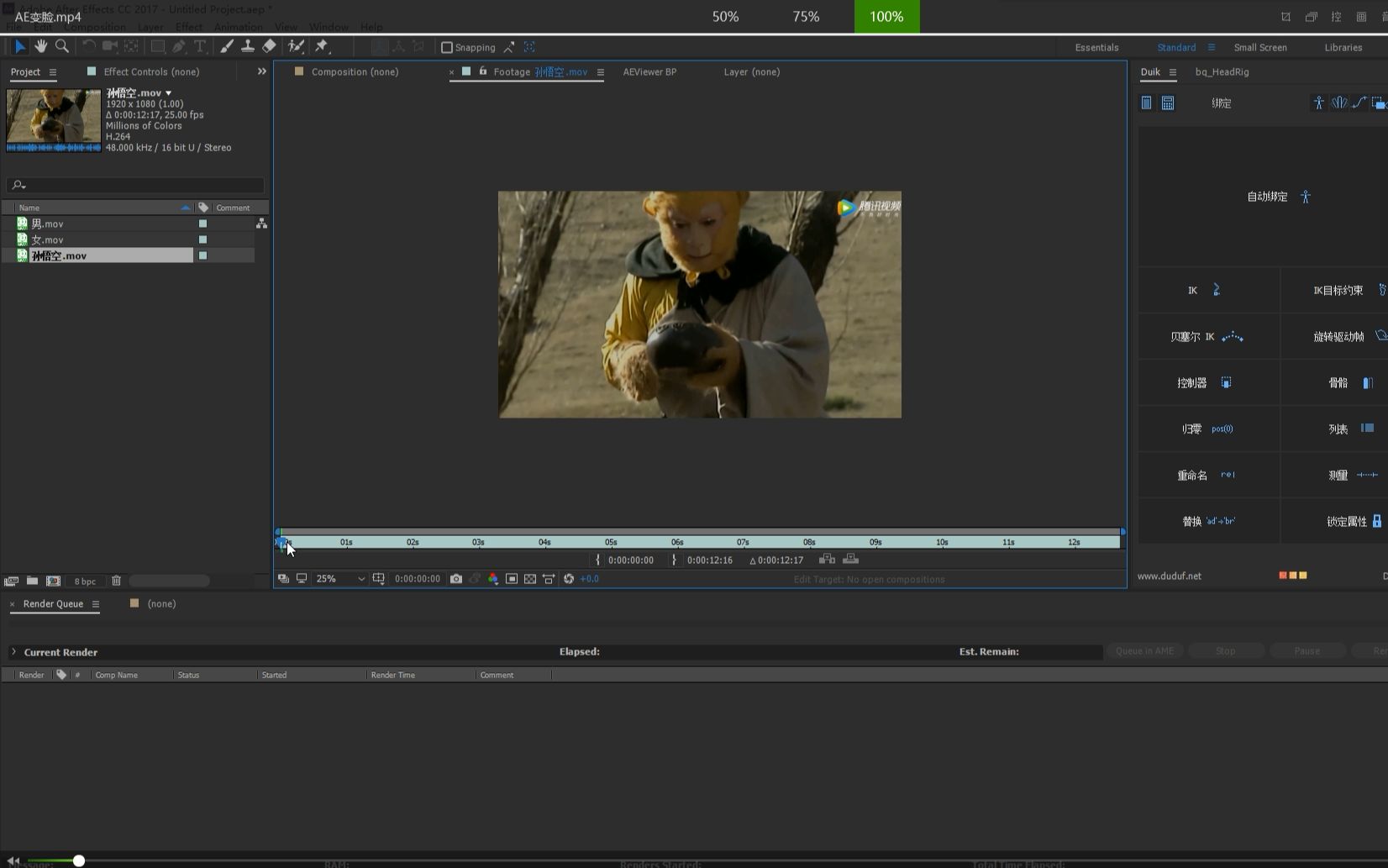This screenshot has height=868, width=1388.
Task: Click the Reset Exposure icon
Action: click(x=569, y=579)
